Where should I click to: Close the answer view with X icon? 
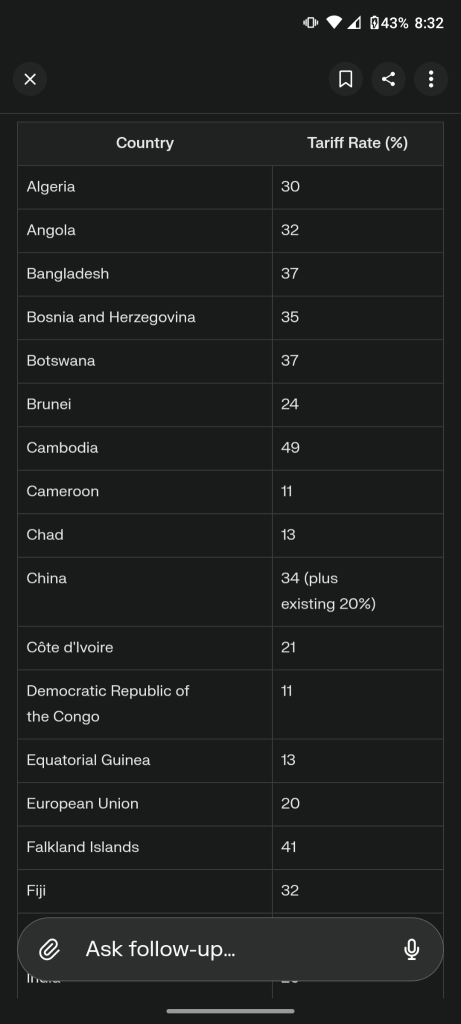click(x=30, y=79)
